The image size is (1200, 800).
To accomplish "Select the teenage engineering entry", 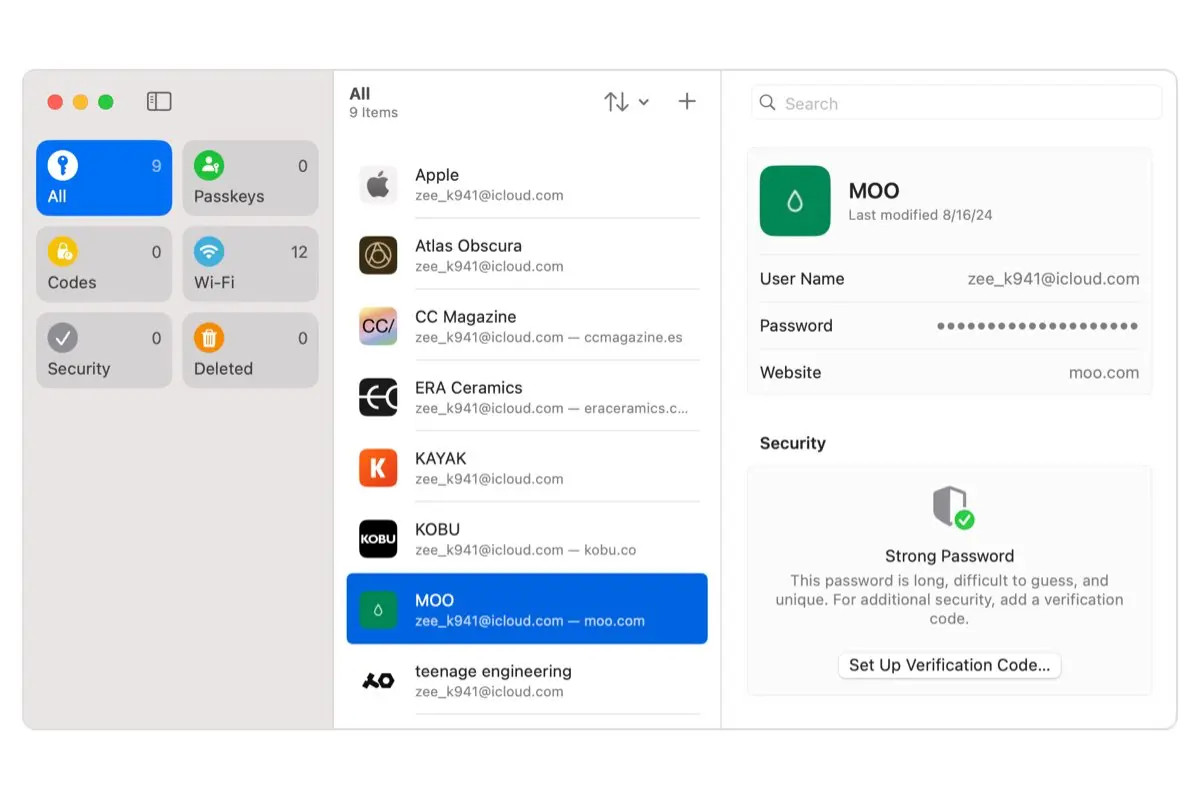I will coord(527,681).
